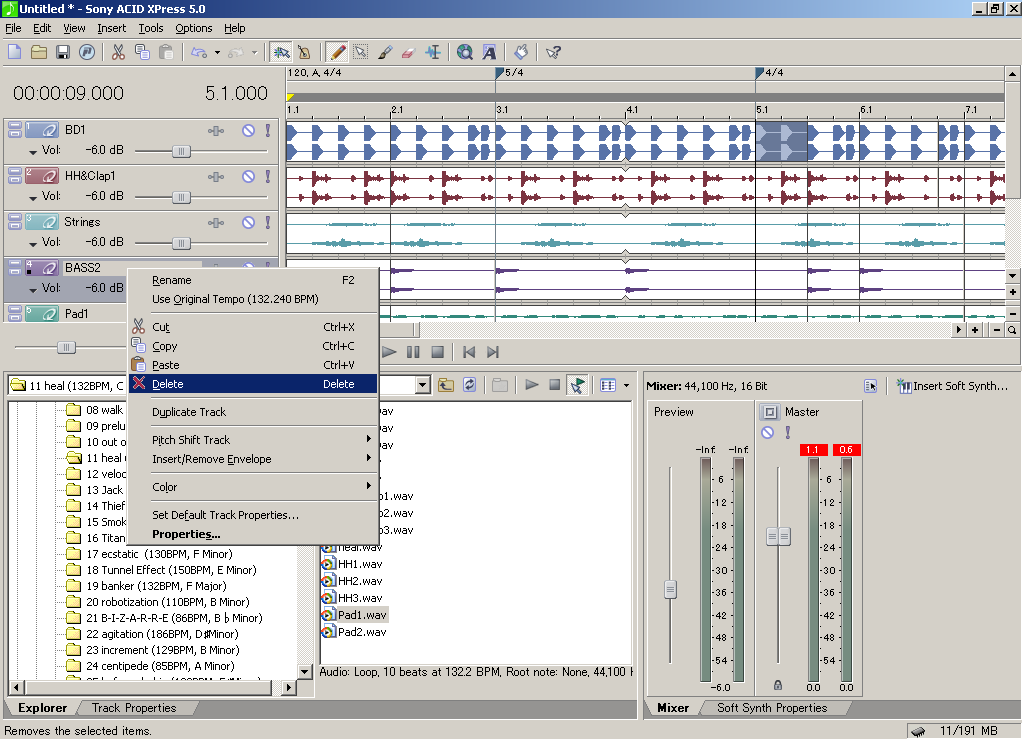Open the Beatmapper or text A icon
Screen dimensions: 1022x739
click(489, 52)
